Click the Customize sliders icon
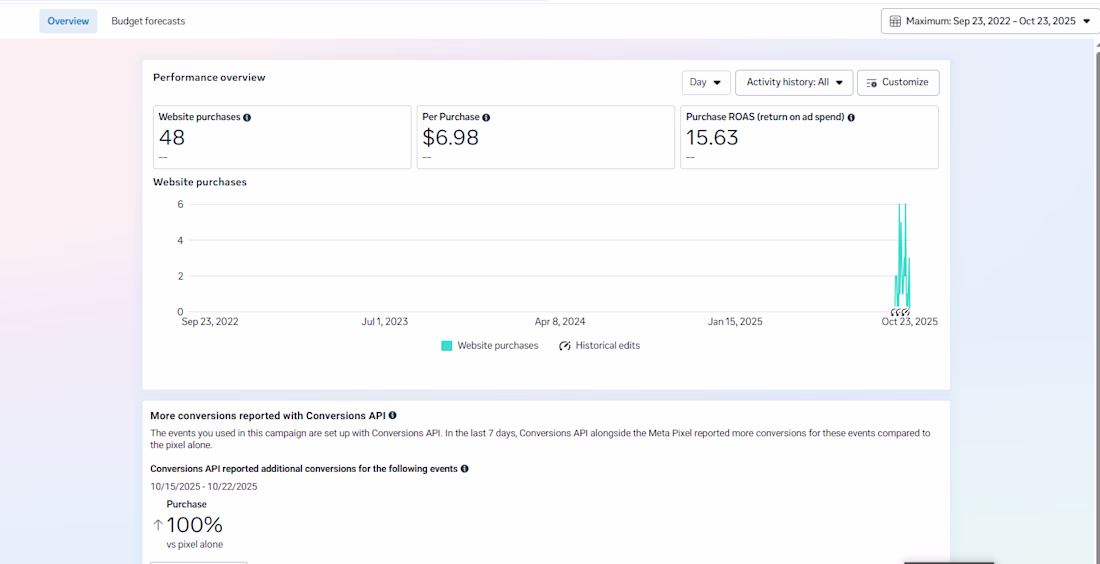This screenshot has height=564, width=1100. (x=872, y=83)
